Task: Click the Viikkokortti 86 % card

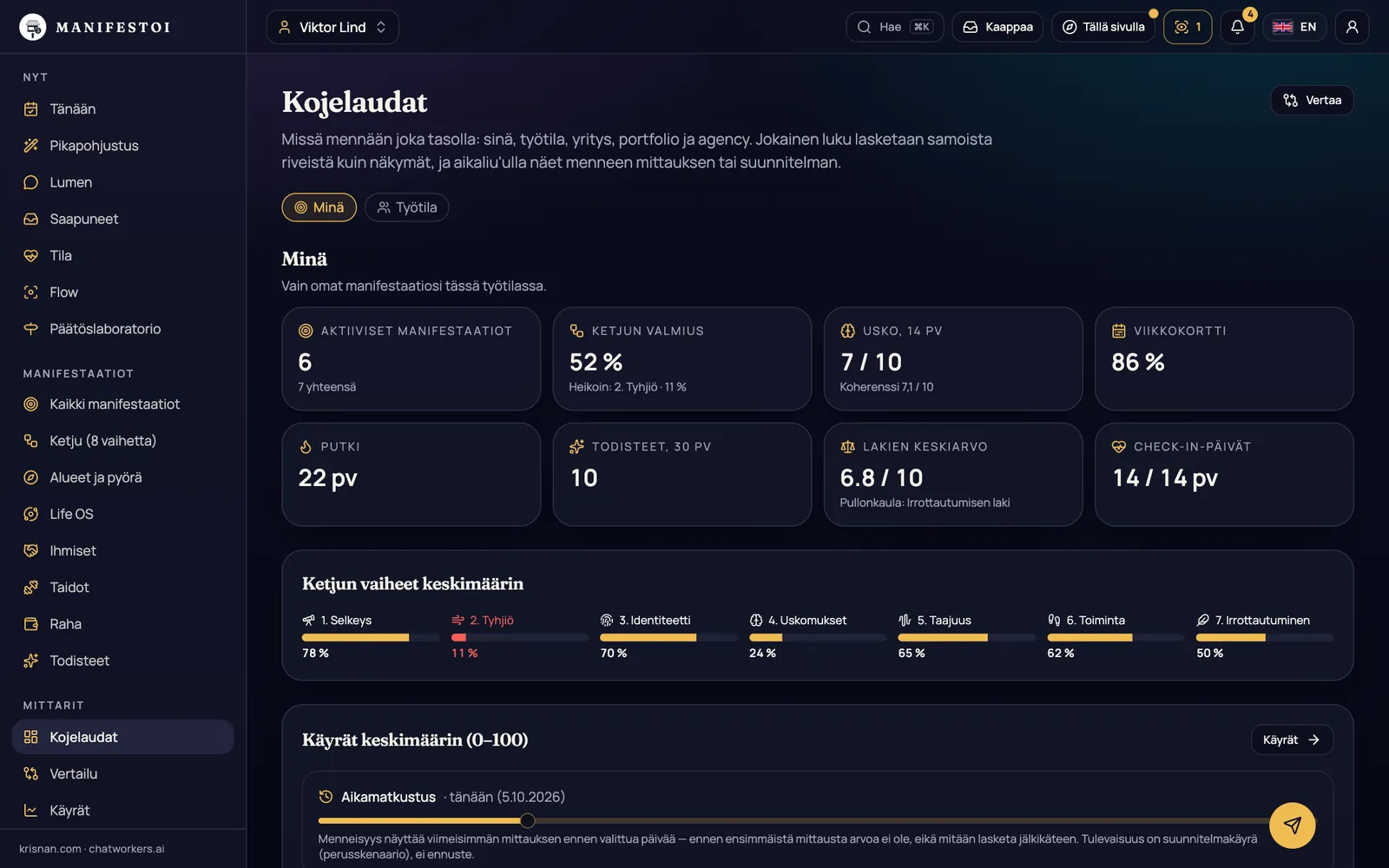Action: 1224,358
